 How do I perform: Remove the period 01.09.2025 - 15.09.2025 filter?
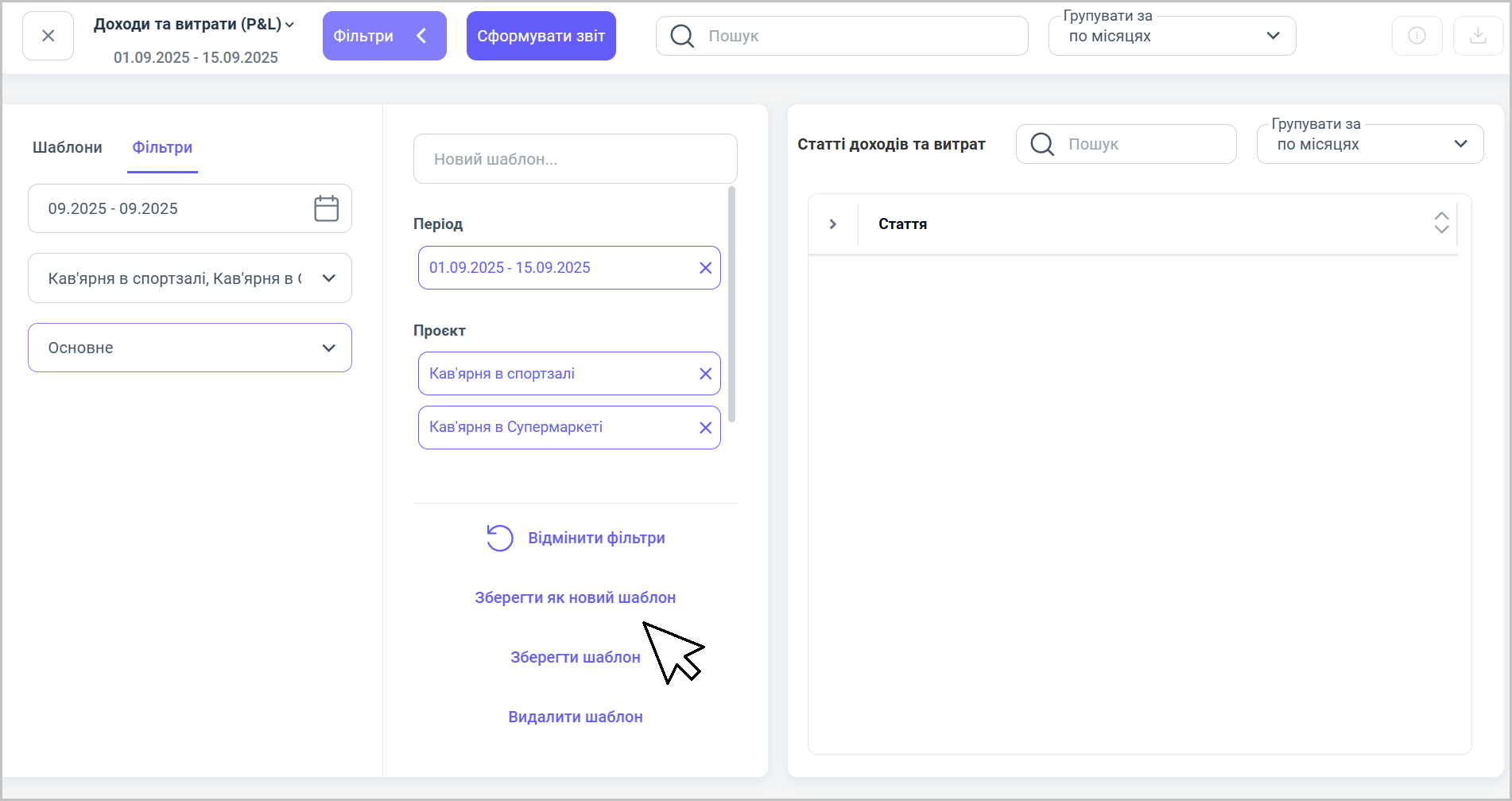coord(705,268)
